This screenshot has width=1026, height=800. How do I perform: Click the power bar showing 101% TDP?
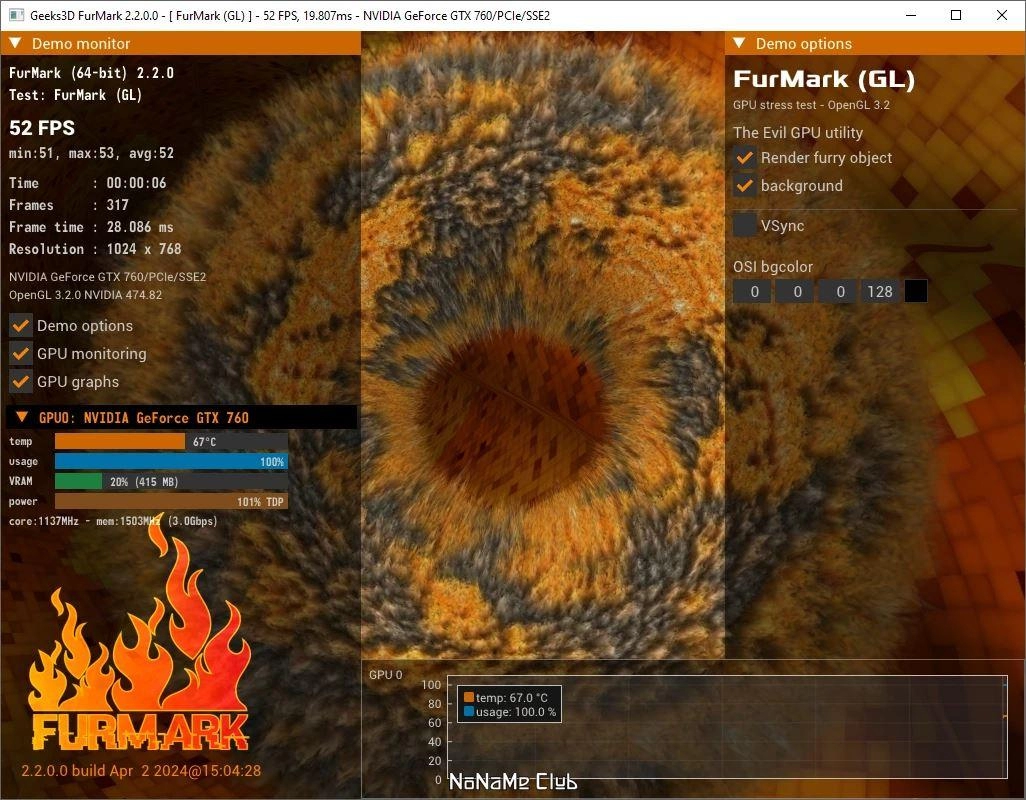point(171,501)
